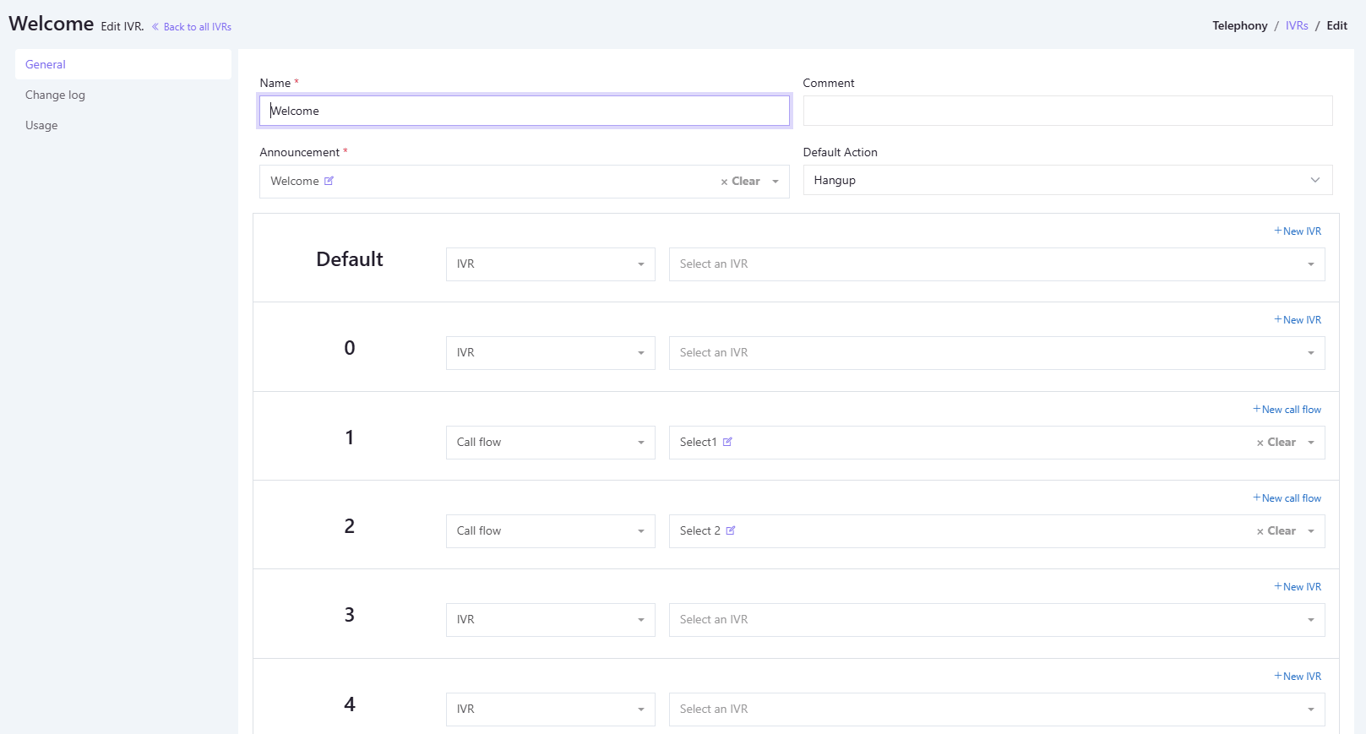Clear the Select1 call flow for key 1

click(x=1276, y=442)
